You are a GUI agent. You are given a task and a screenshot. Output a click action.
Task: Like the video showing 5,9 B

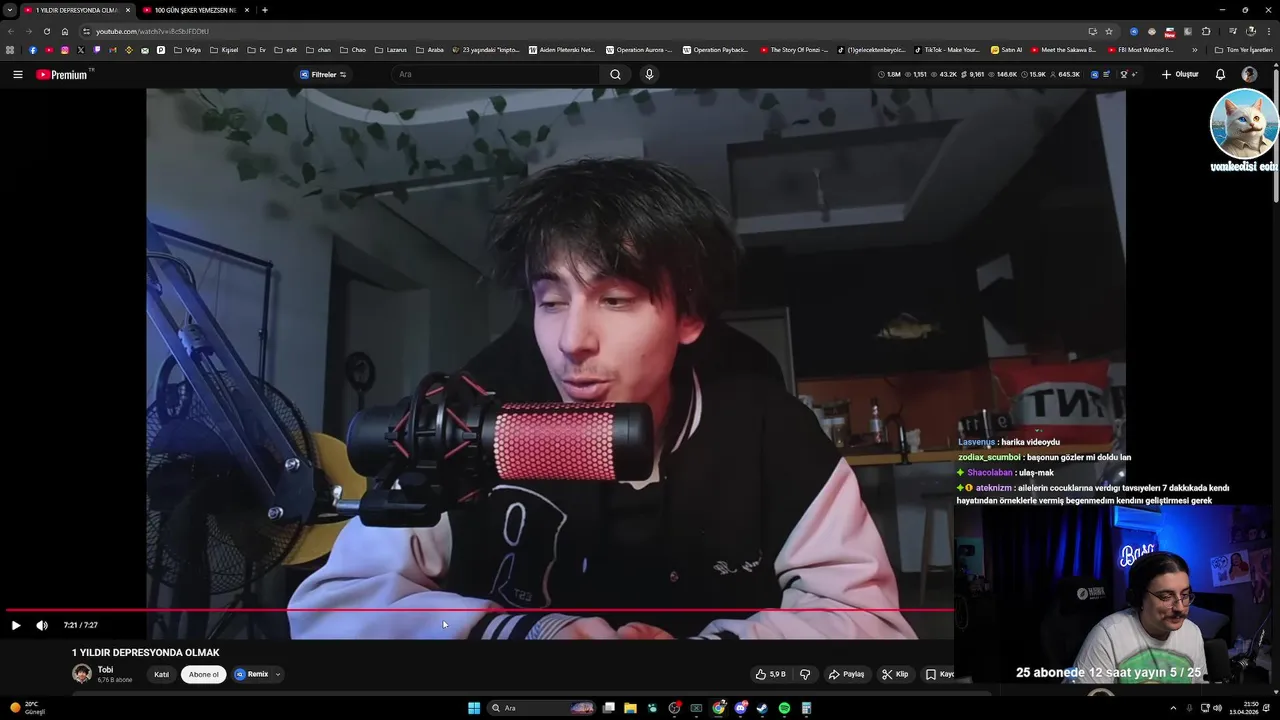[x=771, y=674]
